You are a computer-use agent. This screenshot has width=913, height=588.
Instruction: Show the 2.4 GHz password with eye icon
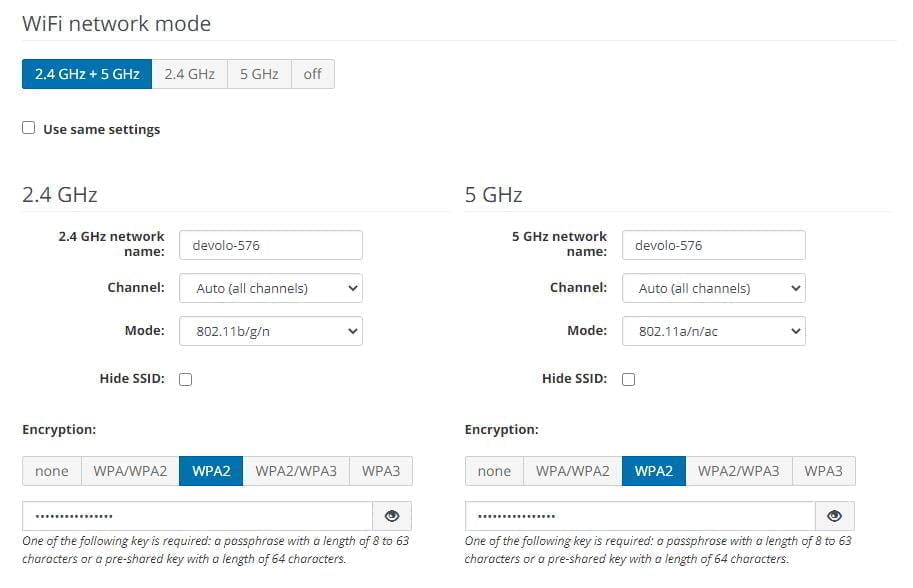click(391, 516)
